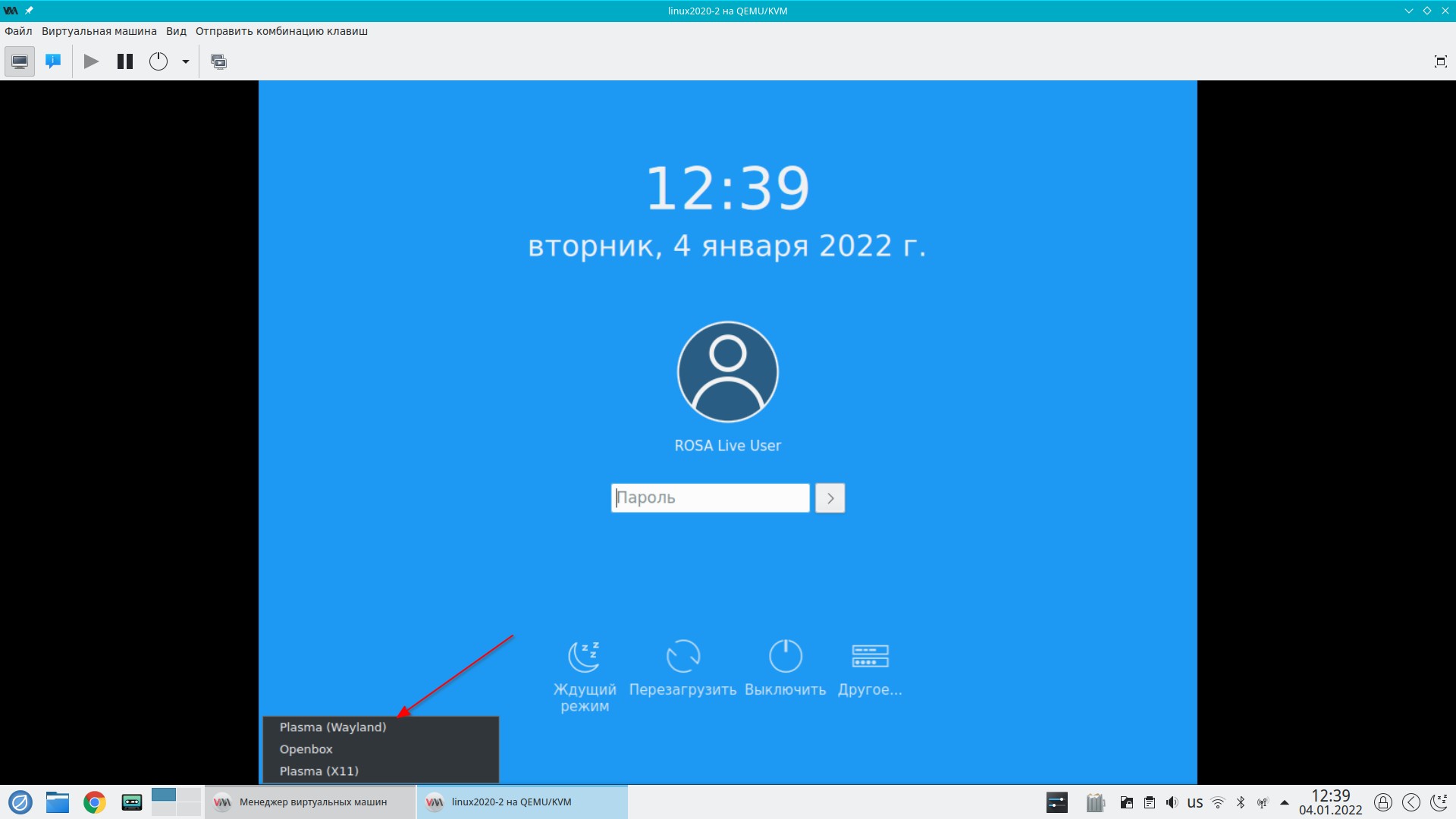1456x819 pixels.
Task: Click the Другое... other users icon
Action: [x=870, y=657]
